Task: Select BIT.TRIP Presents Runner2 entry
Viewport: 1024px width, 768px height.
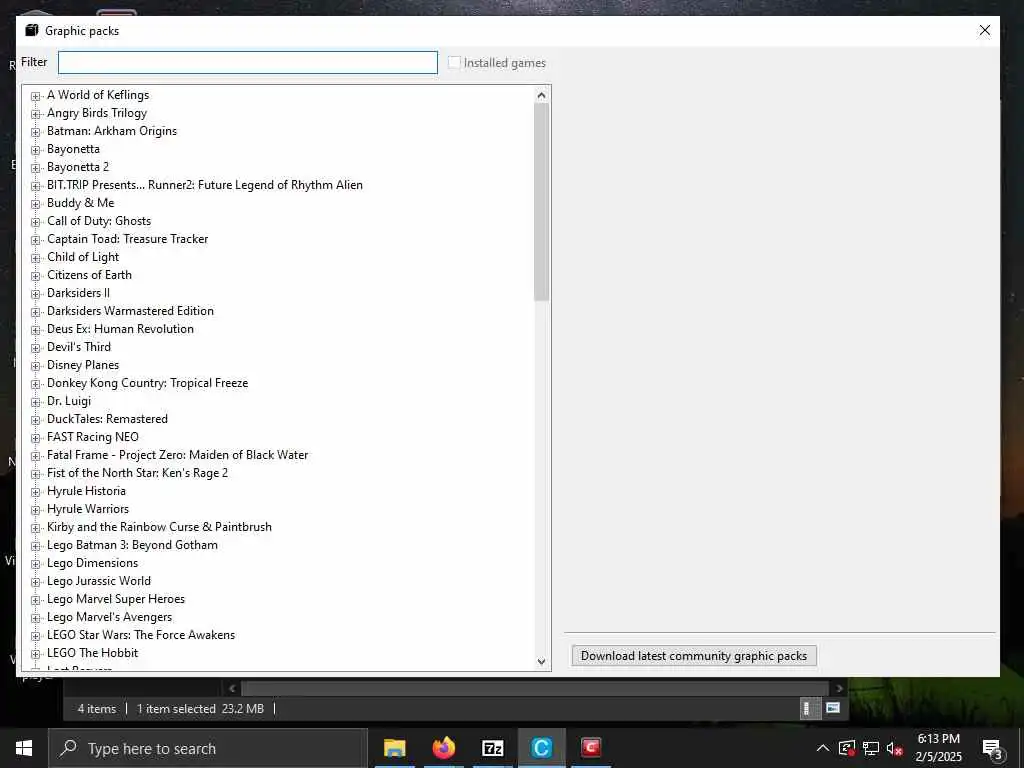Action: click(204, 185)
